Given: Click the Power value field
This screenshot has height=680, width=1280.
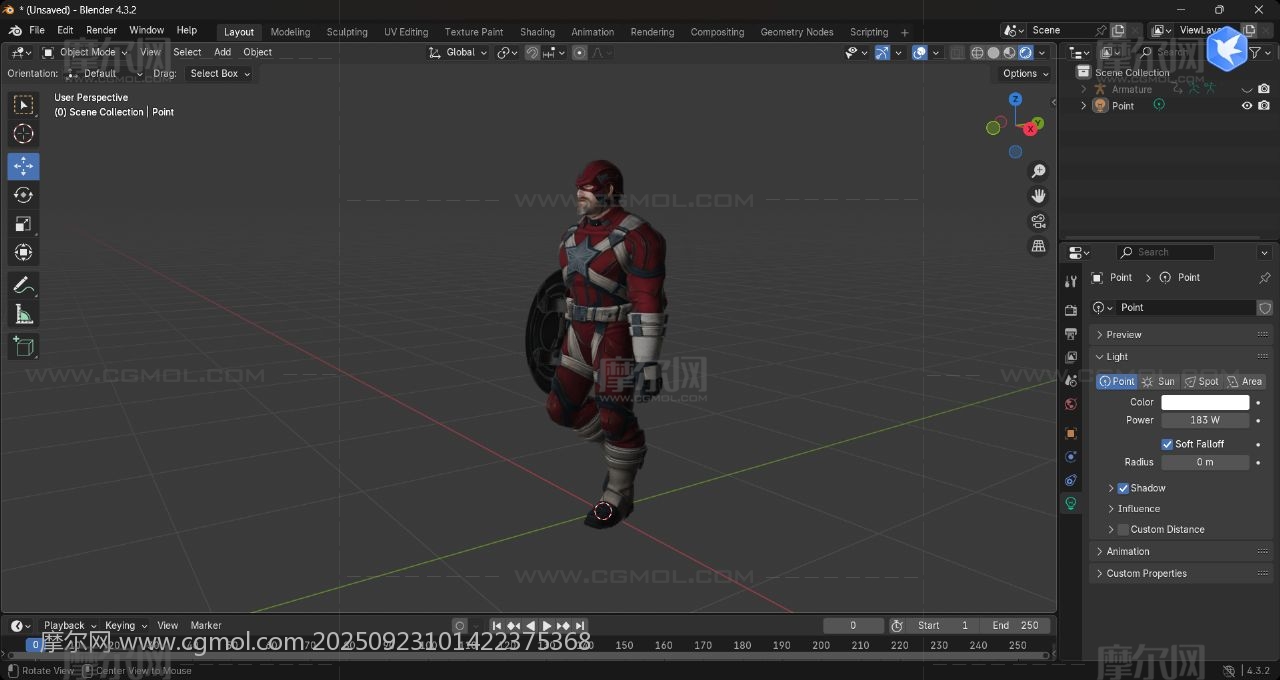Looking at the screenshot, I should 1205,420.
